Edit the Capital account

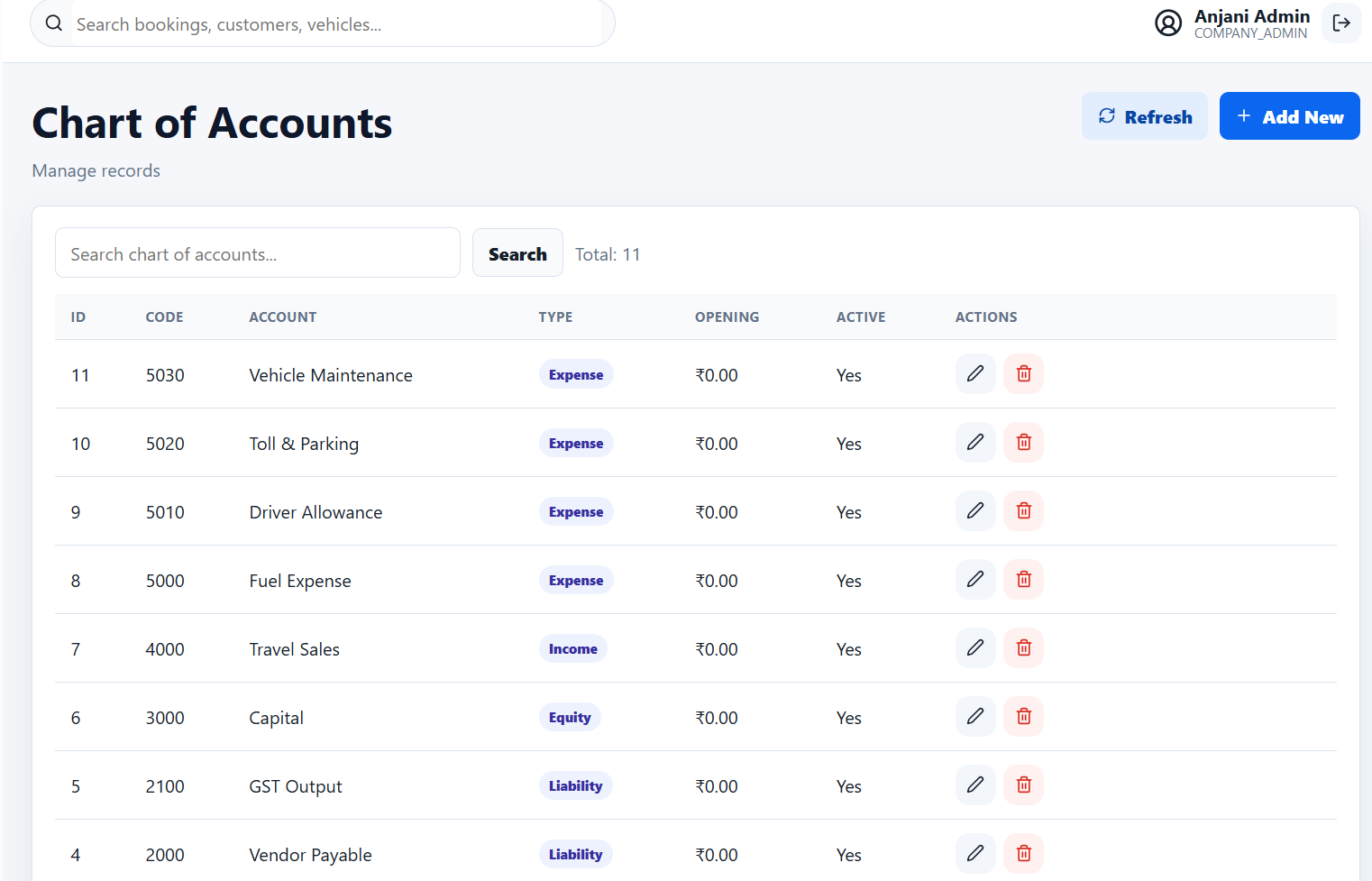click(975, 717)
